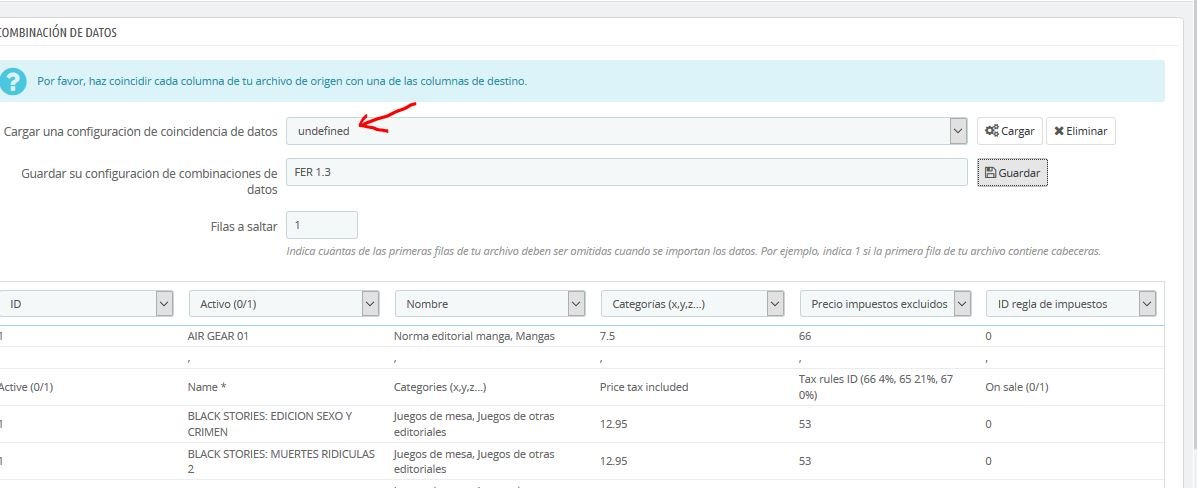The image size is (1197, 488).
Task: Click the X icon on the Eliminar button
Action: pos(1059,131)
